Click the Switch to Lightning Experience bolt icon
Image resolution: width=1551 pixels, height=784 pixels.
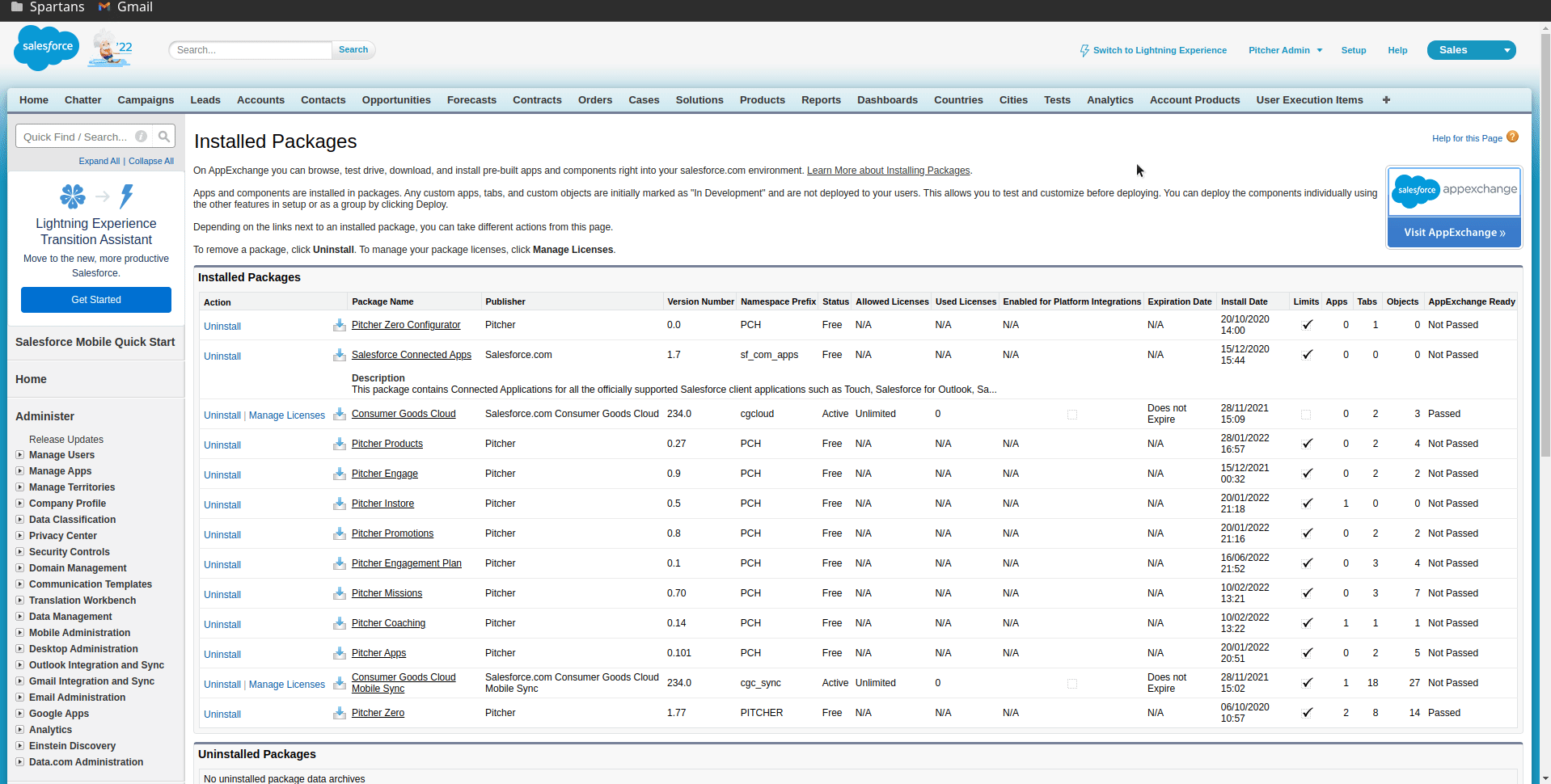coord(1084,51)
